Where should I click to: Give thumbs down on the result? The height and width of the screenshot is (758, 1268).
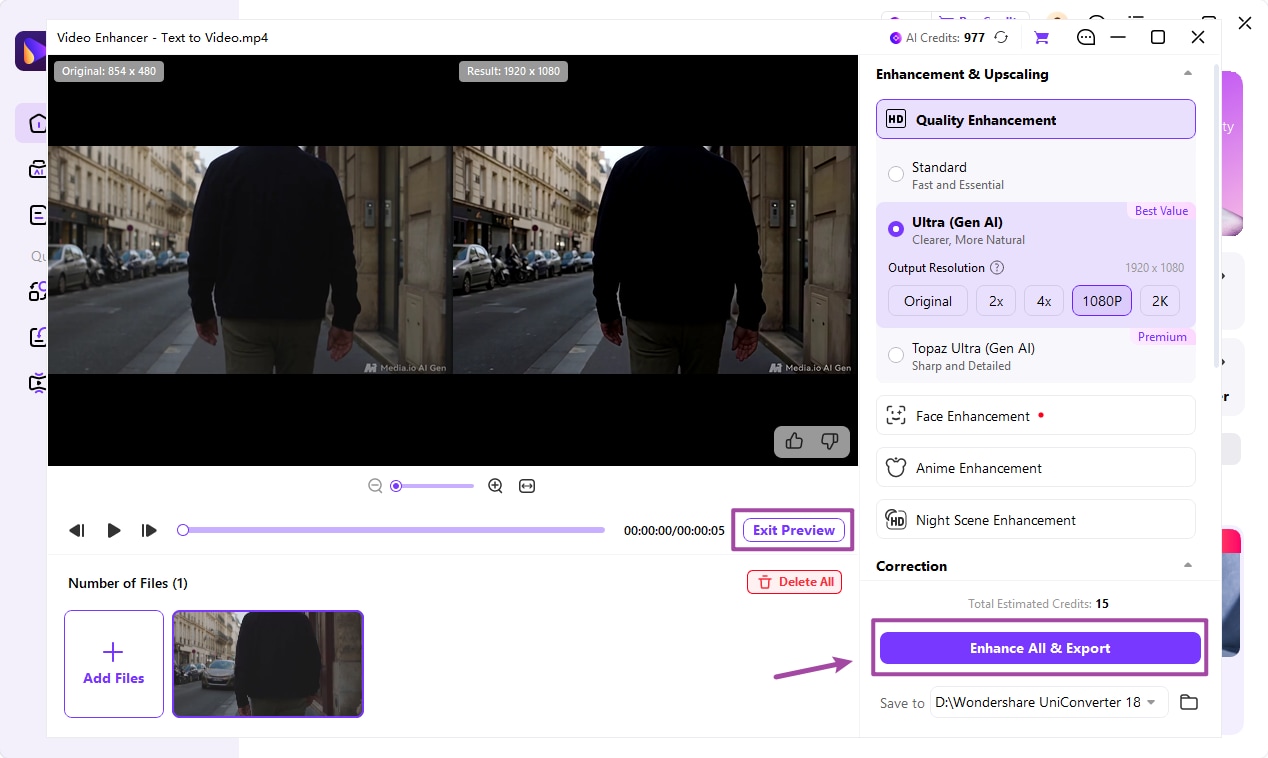[x=829, y=441]
